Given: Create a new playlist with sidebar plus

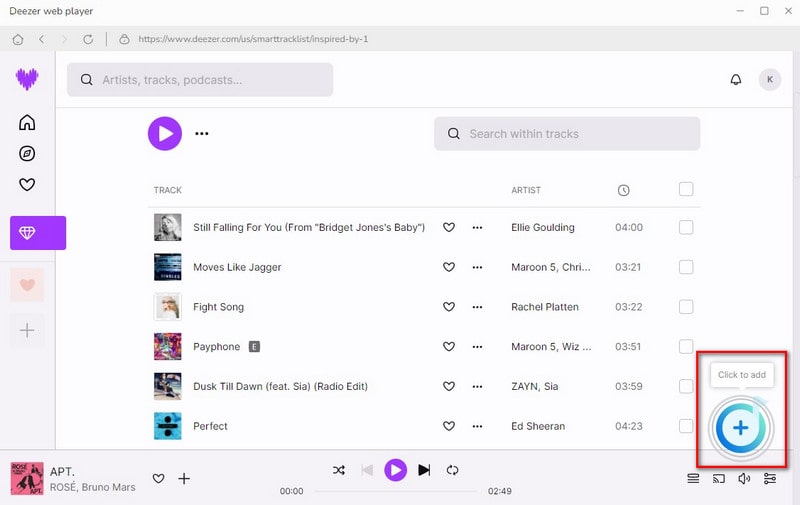Looking at the screenshot, I should pos(27,331).
